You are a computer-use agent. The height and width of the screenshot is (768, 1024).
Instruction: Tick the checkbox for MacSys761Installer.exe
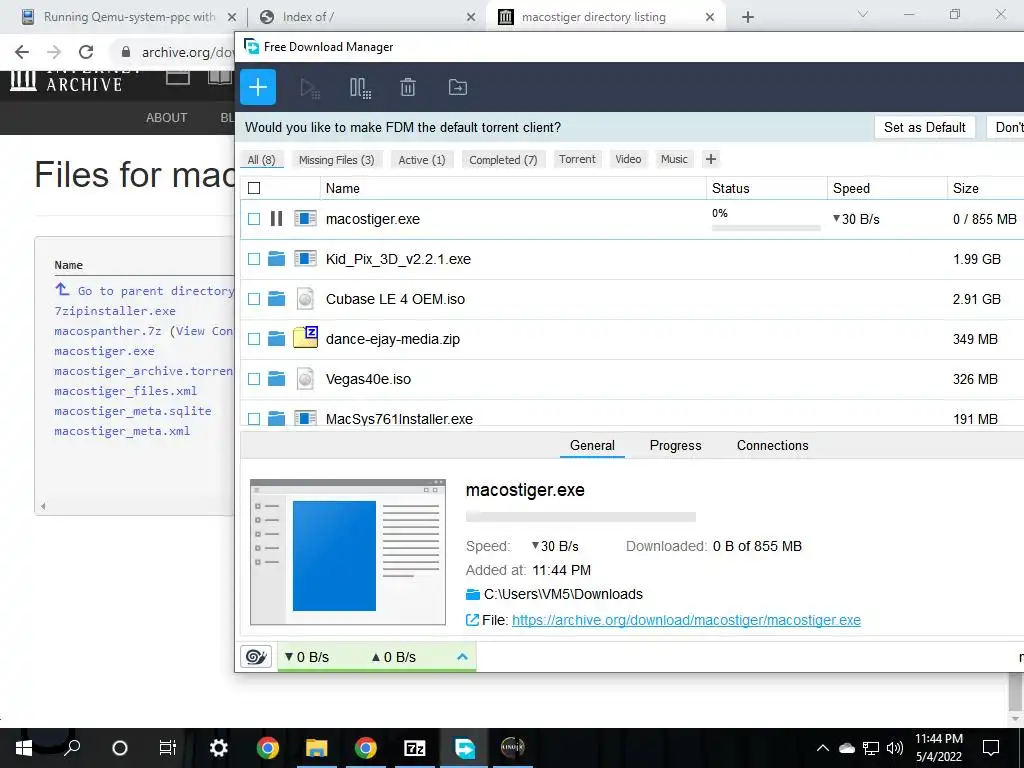click(254, 419)
